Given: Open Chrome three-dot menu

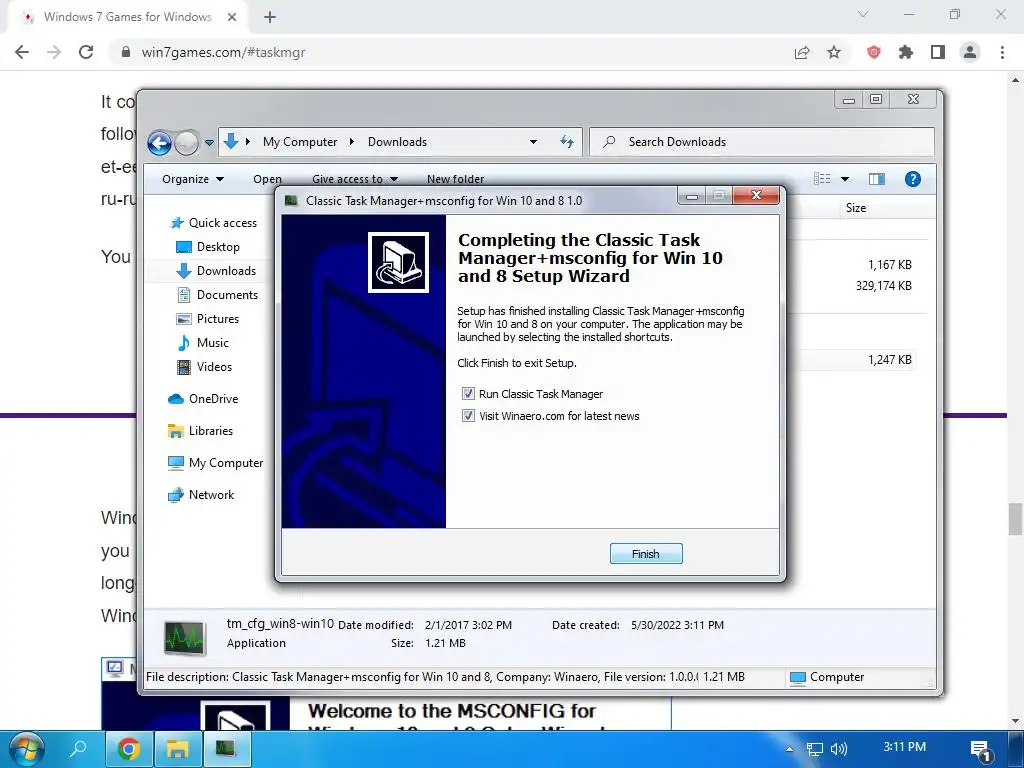Looking at the screenshot, I should (x=1002, y=52).
